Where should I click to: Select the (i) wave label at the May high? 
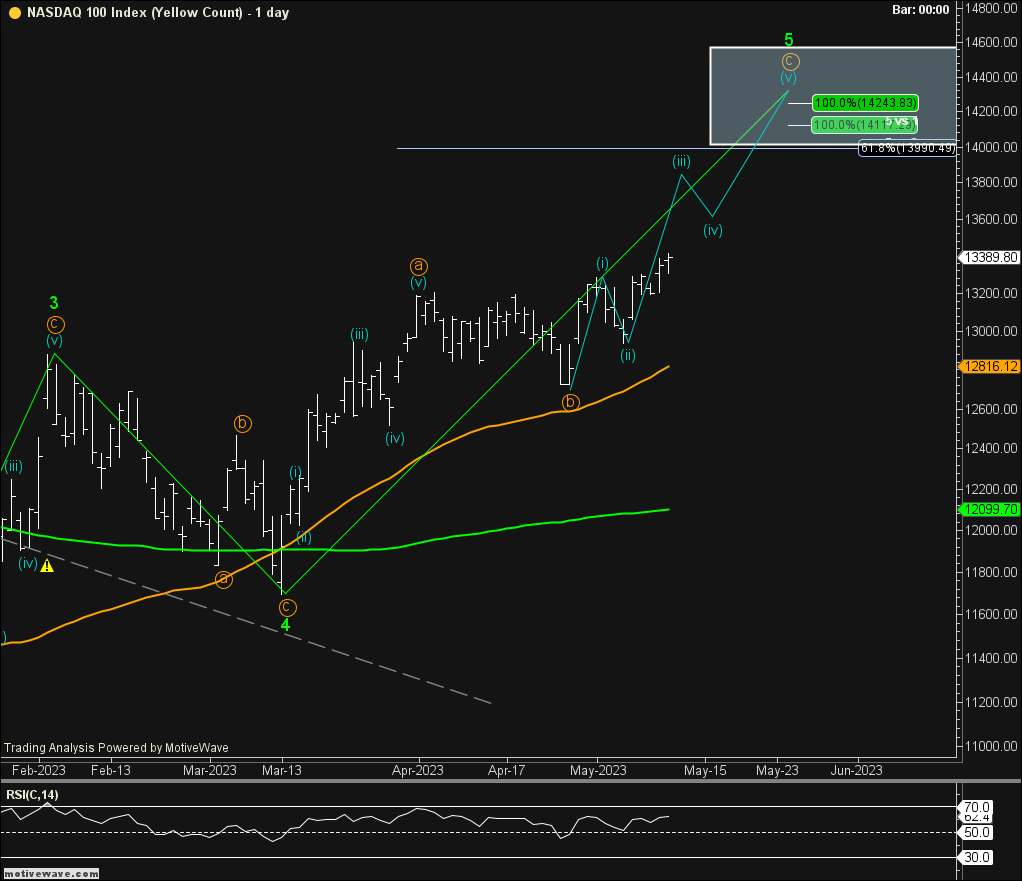(602, 263)
